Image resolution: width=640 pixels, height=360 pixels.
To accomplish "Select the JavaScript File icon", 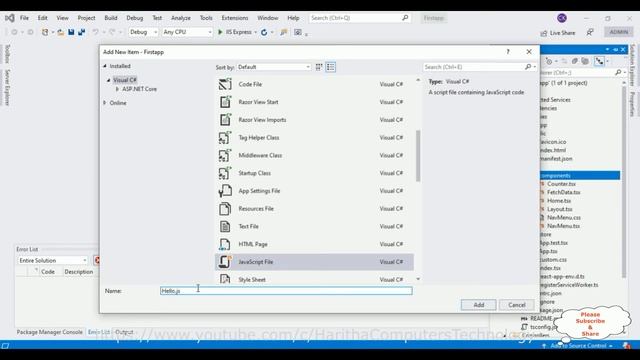I will pos(225,262).
